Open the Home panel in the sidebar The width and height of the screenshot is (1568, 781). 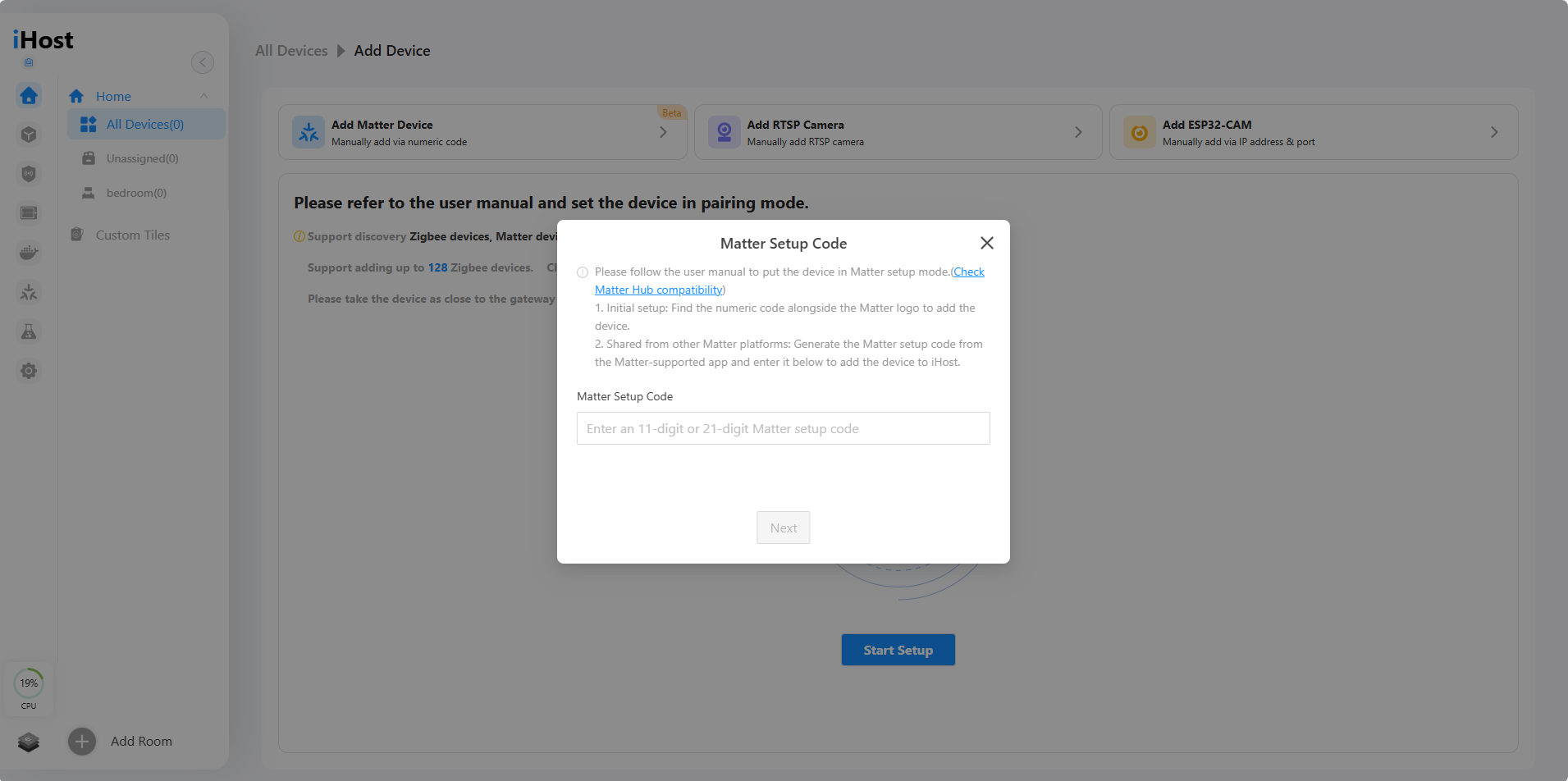click(x=113, y=96)
